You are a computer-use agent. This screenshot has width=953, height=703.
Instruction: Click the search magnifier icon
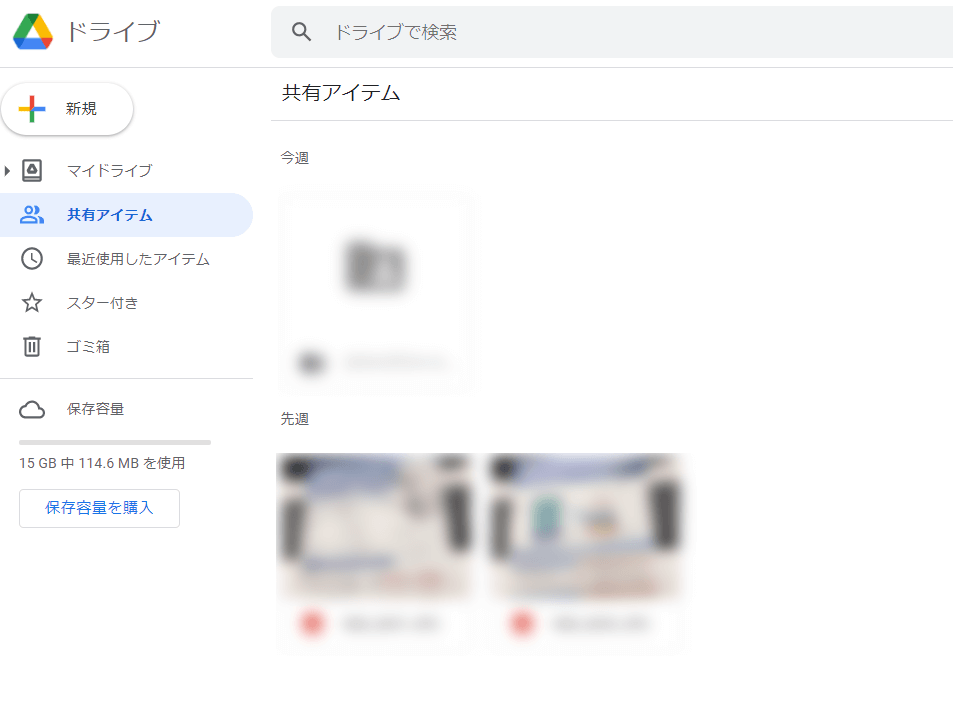[x=301, y=31]
